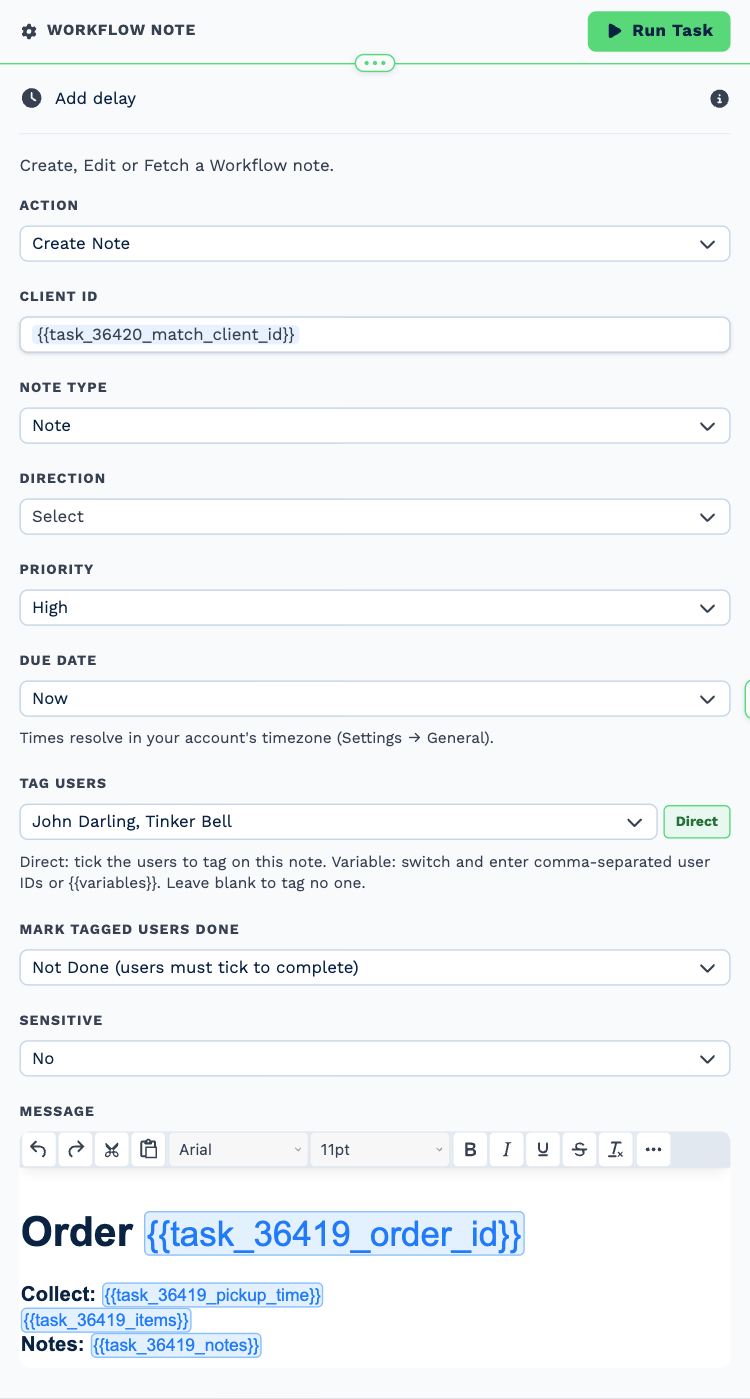The width and height of the screenshot is (750, 1399).
Task: Open the Priority dropdown set to High
Action: tap(375, 608)
